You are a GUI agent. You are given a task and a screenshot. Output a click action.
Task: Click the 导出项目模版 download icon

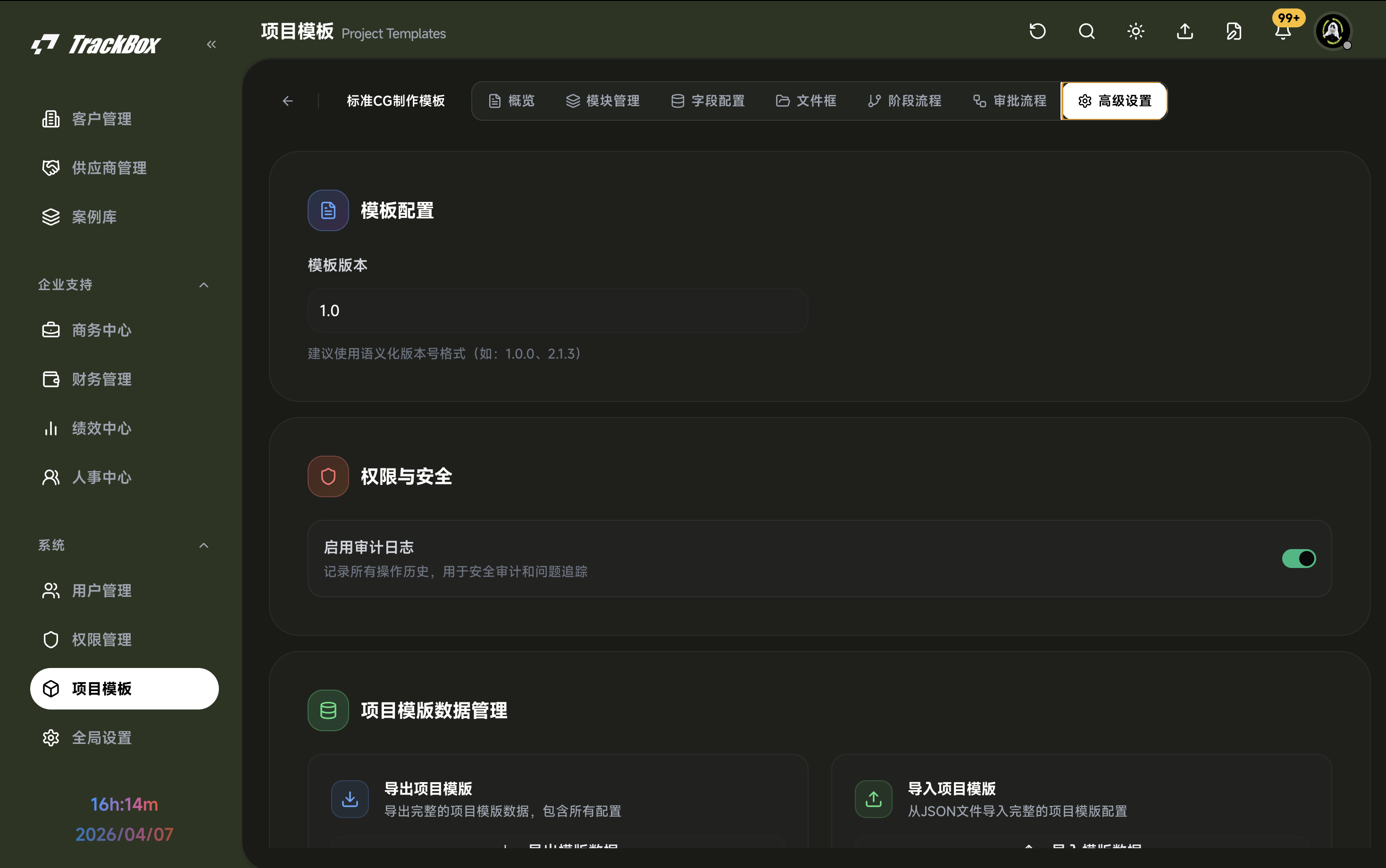coord(350,799)
